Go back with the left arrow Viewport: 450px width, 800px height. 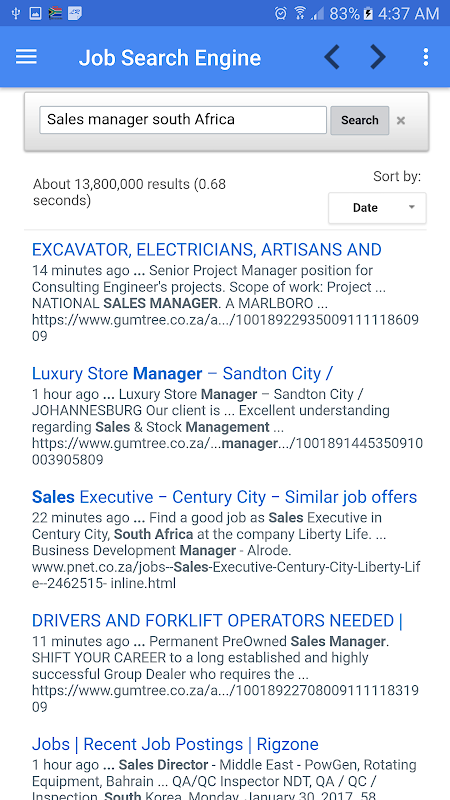[332, 57]
